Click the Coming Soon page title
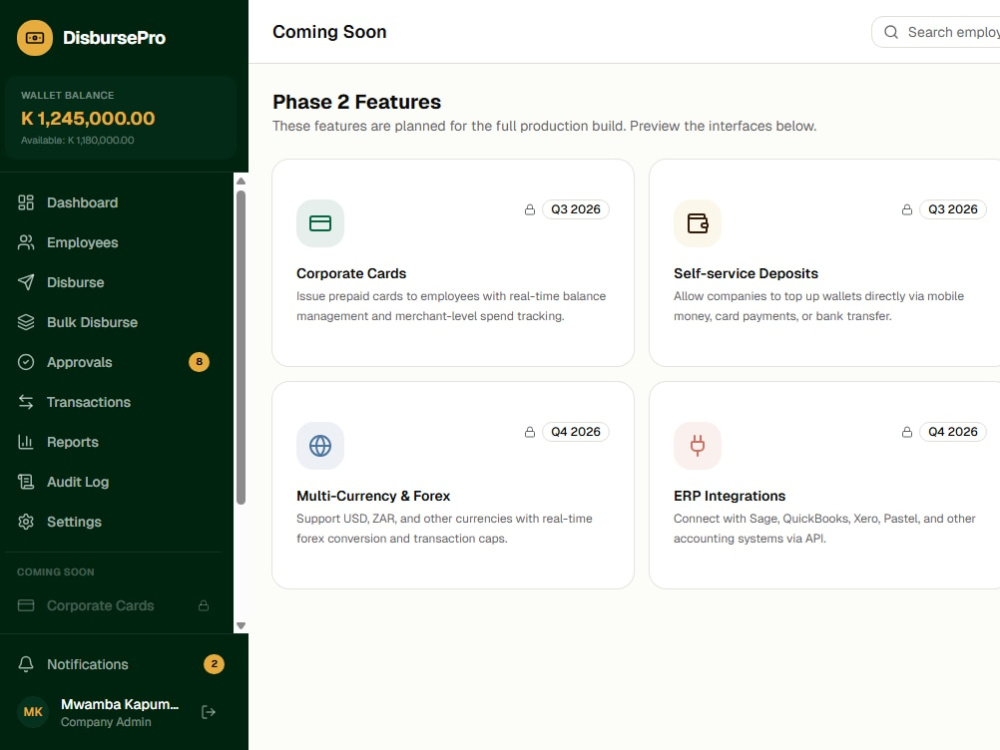Screen dimensions: 1000x750 point(329,32)
